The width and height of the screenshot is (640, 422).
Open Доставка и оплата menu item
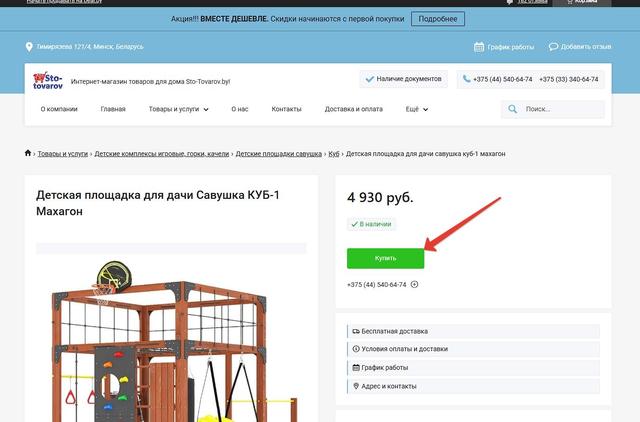click(354, 109)
